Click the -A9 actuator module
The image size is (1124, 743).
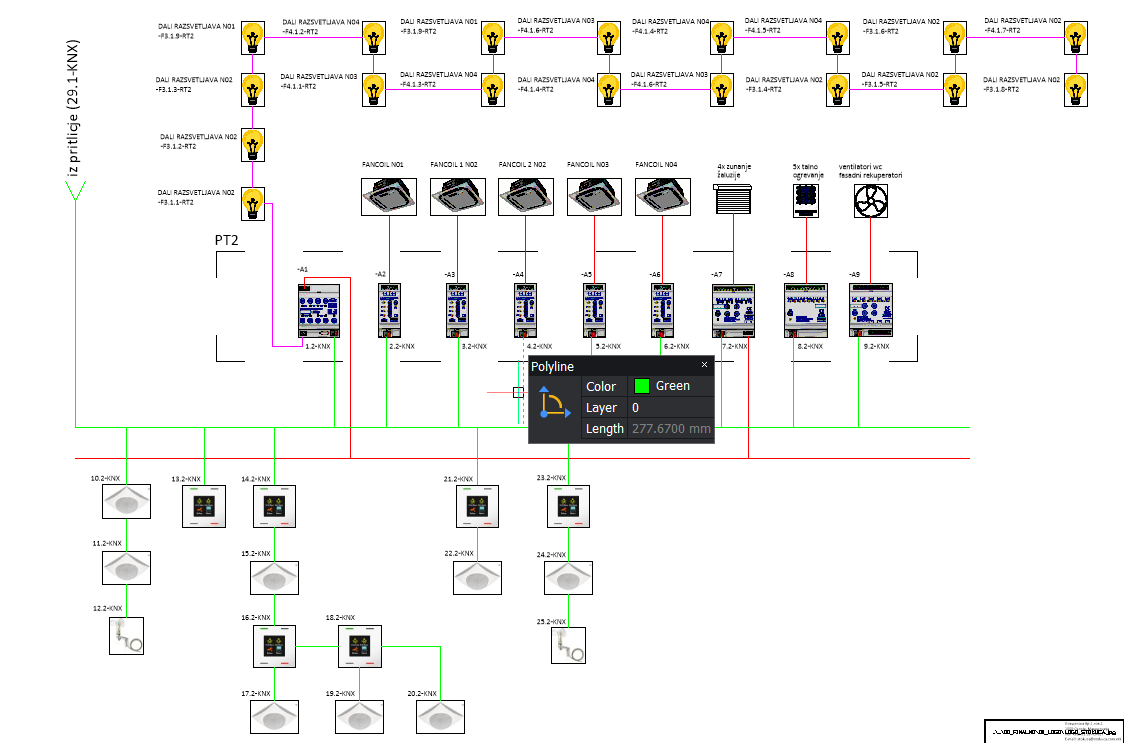point(870,310)
